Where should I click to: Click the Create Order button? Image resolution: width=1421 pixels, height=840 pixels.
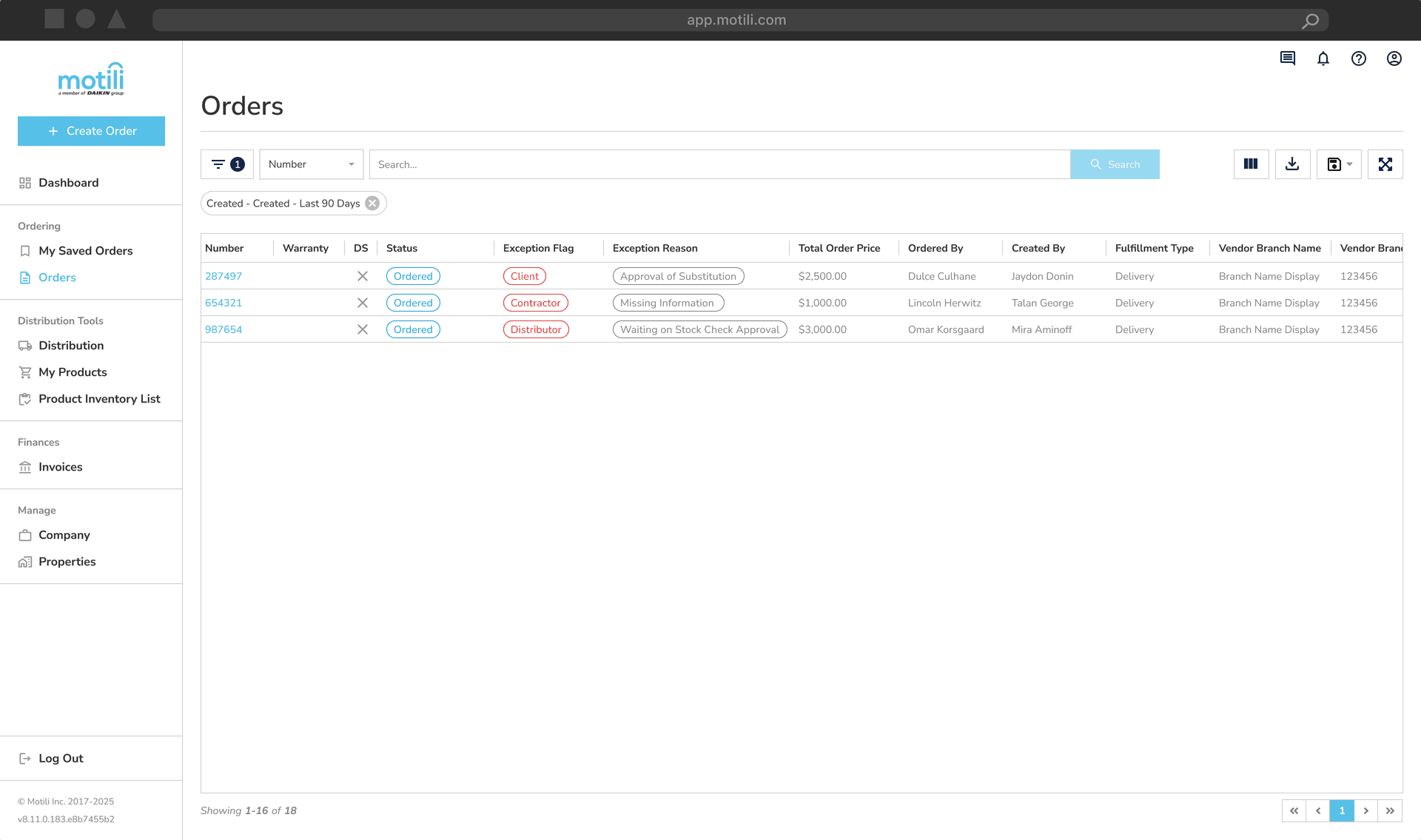tap(91, 131)
